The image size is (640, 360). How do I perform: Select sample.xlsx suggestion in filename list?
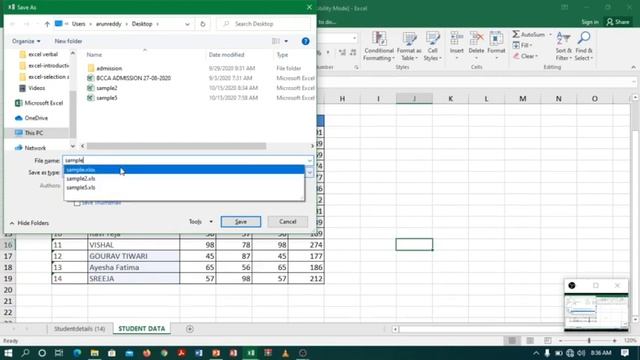tap(184, 170)
